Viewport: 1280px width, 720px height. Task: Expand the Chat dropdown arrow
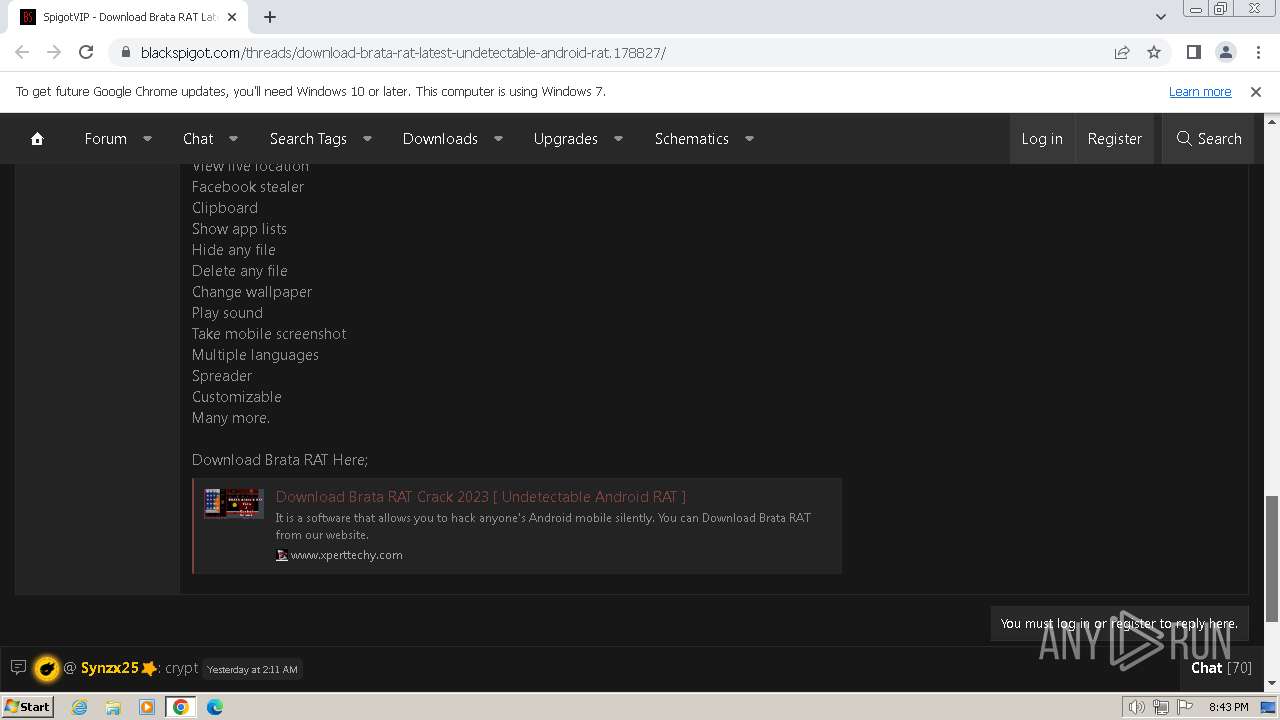tap(233, 139)
